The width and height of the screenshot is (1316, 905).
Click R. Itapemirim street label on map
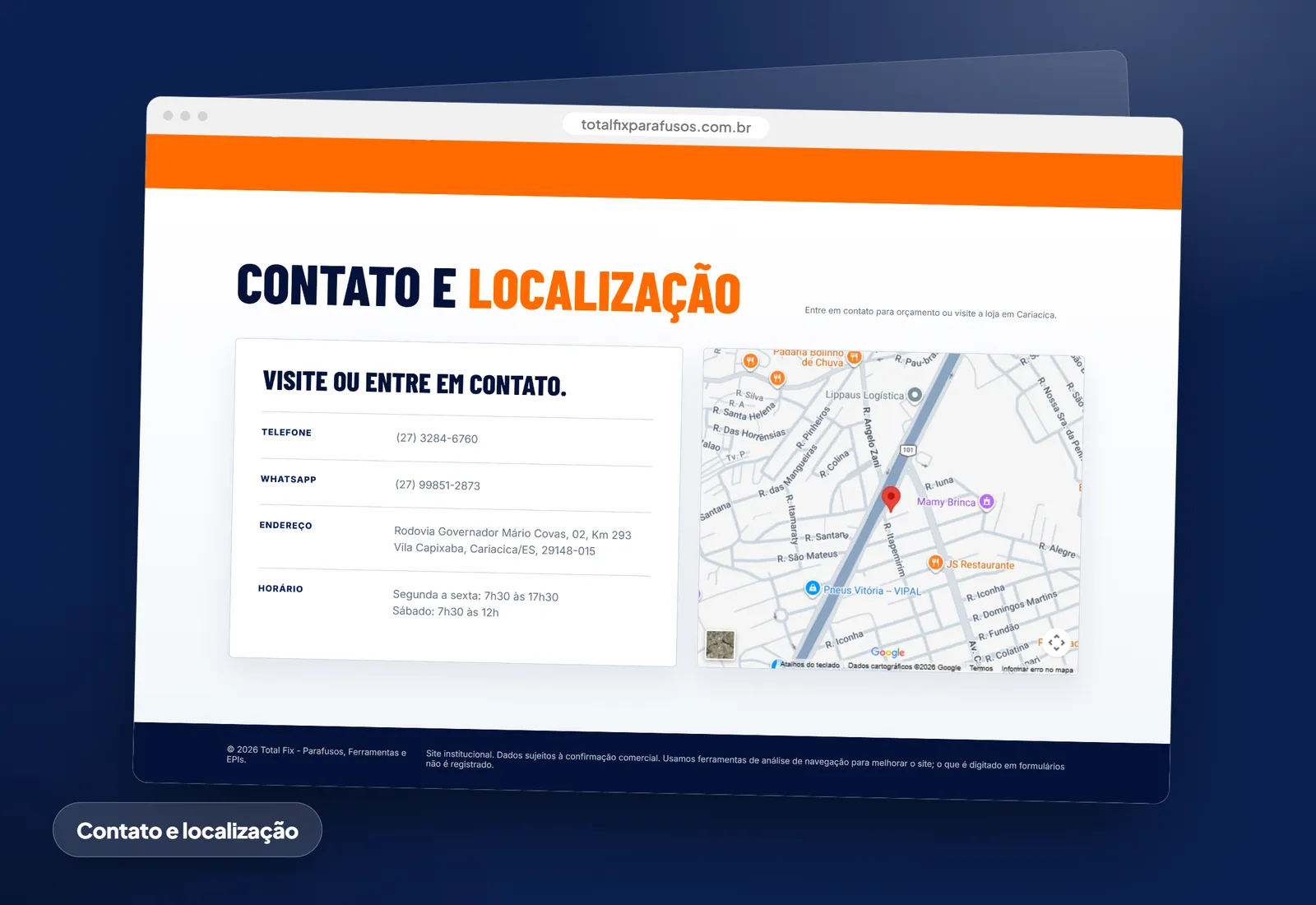pos(894,549)
